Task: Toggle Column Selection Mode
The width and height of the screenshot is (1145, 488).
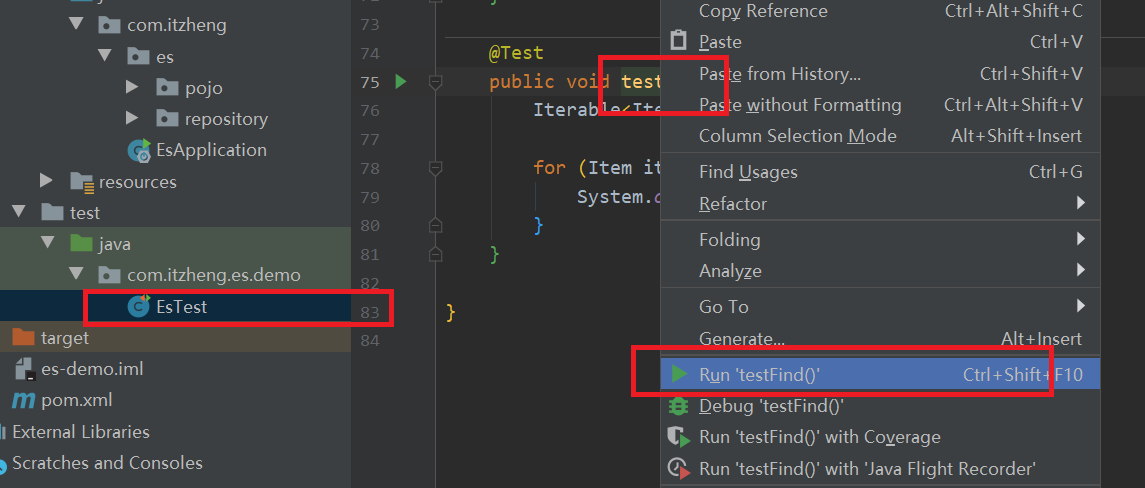Action: point(881,137)
